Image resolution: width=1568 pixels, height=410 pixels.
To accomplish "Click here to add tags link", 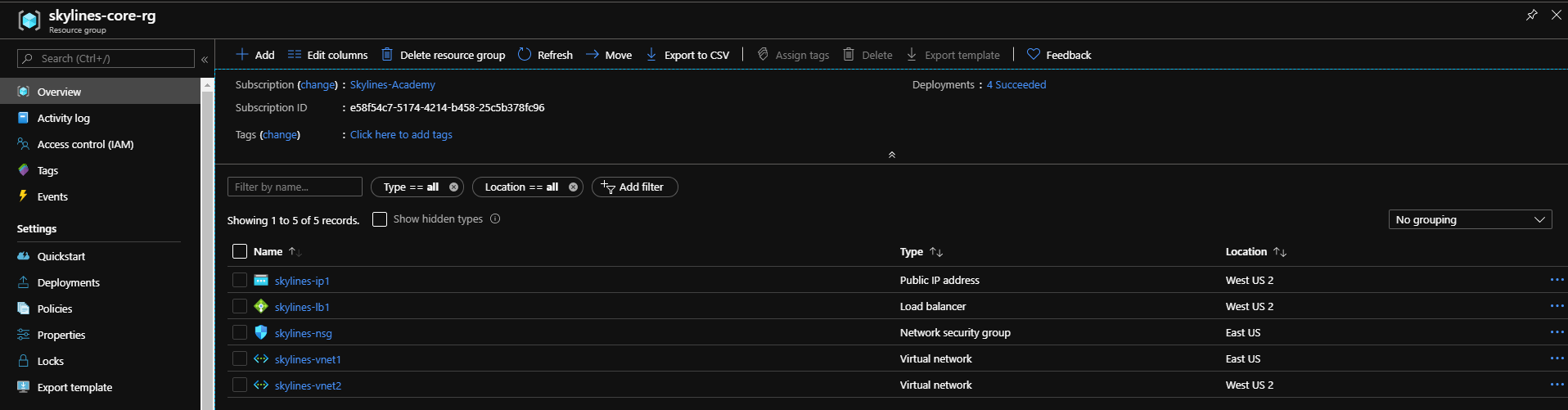I will tap(401, 134).
